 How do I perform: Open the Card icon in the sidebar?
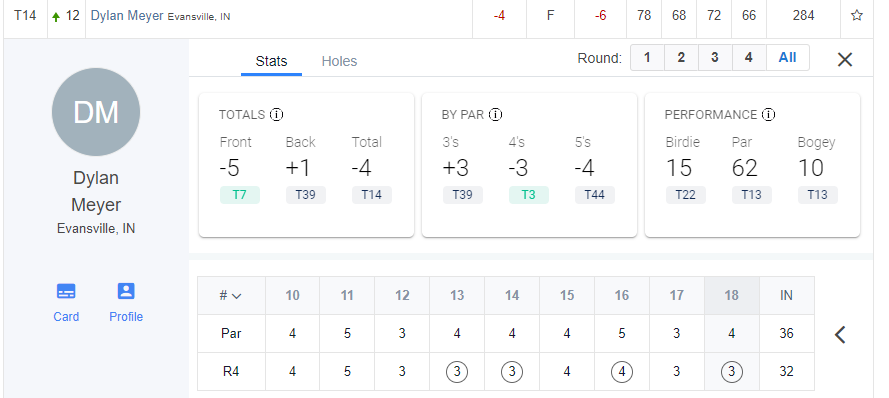pos(66,291)
